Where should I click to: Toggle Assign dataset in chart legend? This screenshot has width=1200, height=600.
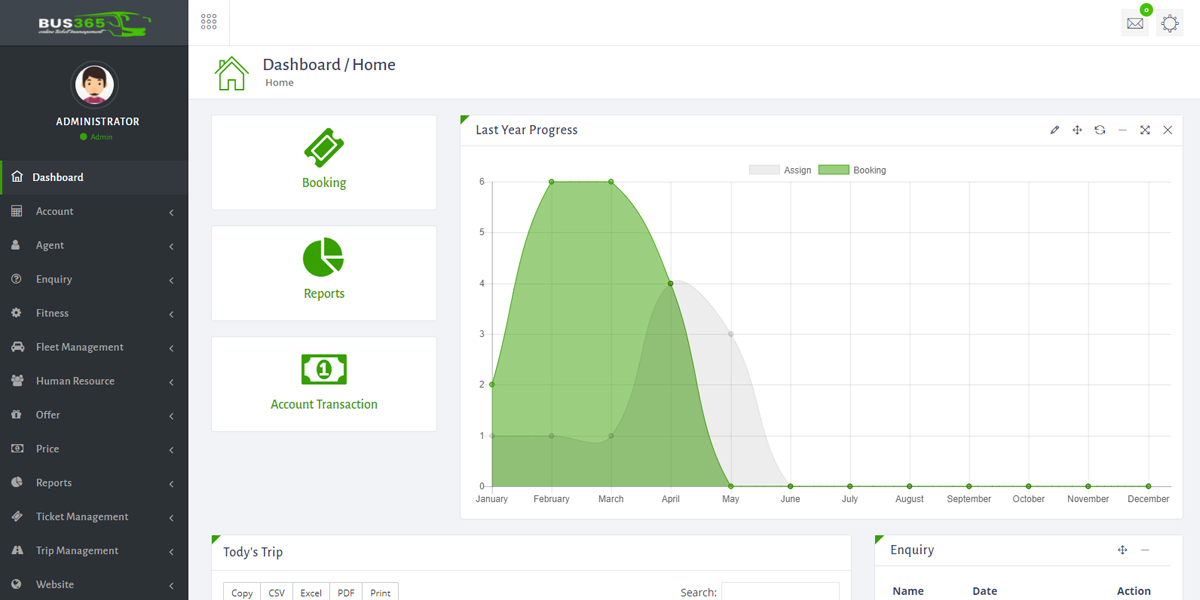tap(781, 170)
